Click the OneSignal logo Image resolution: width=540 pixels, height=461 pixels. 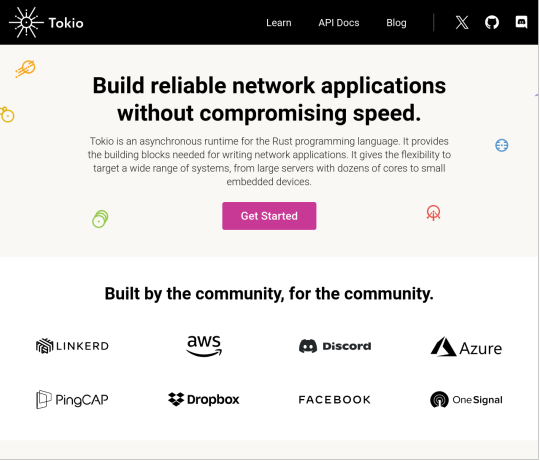466,399
